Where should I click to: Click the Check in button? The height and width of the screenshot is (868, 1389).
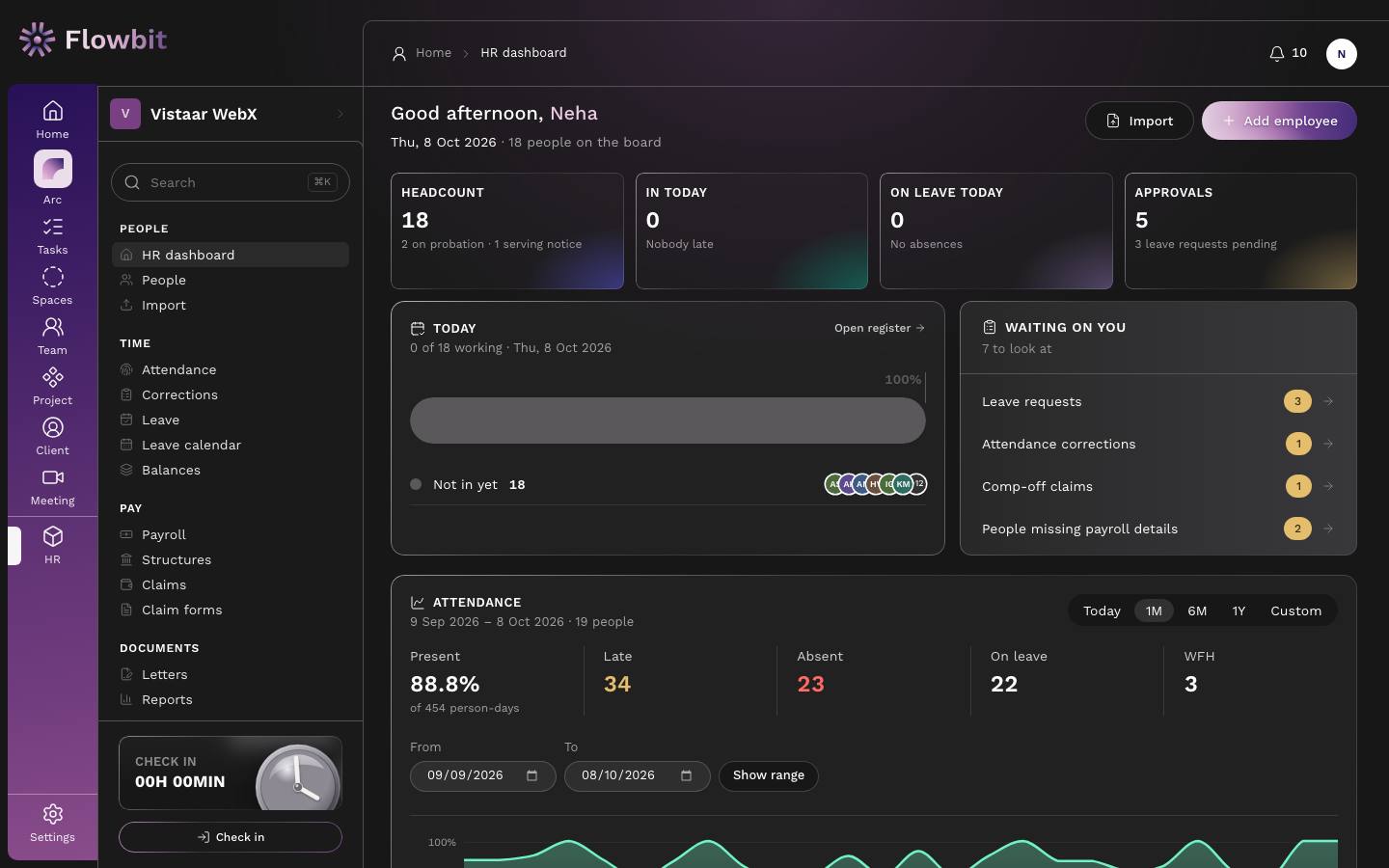click(231, 837)
